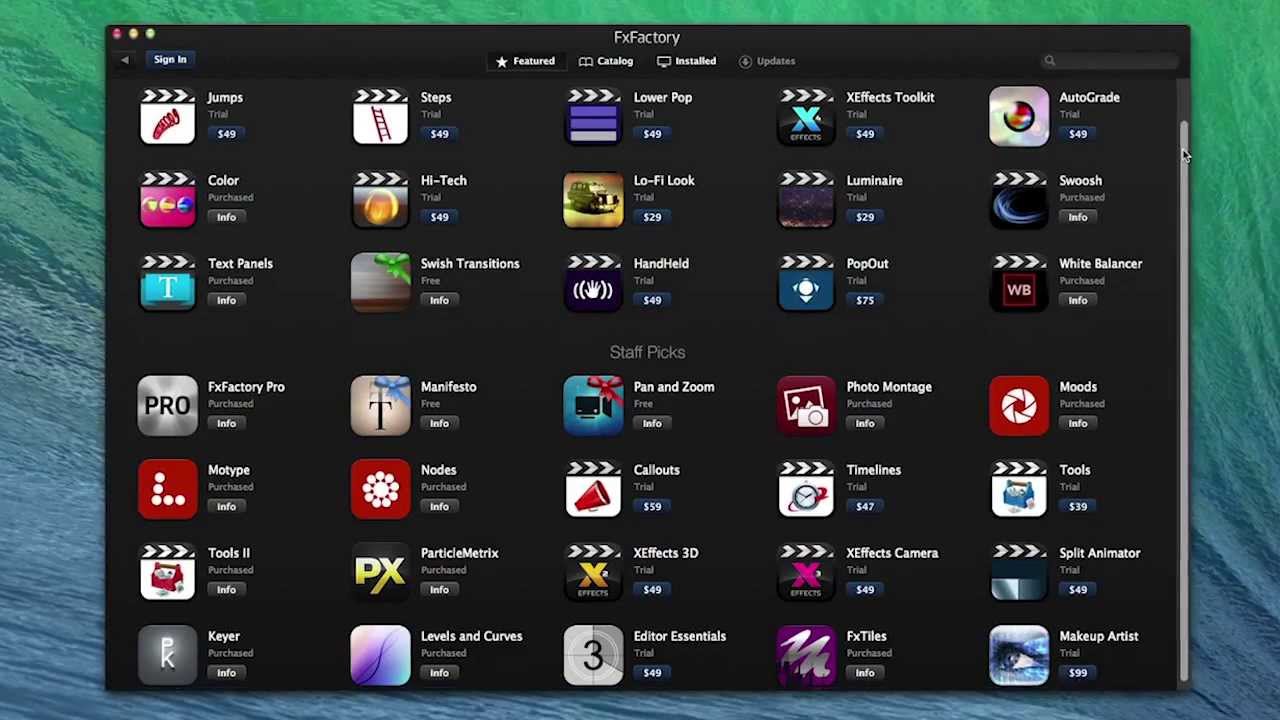Viewport: 1280px width, 720px height.
Task: Select the Photo Montage icon
Action: pos(806,406)
